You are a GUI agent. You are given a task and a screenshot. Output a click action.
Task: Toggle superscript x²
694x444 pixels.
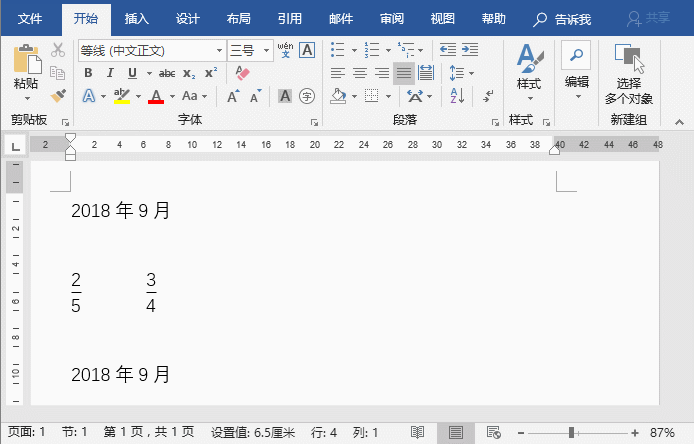pos(211,73)
